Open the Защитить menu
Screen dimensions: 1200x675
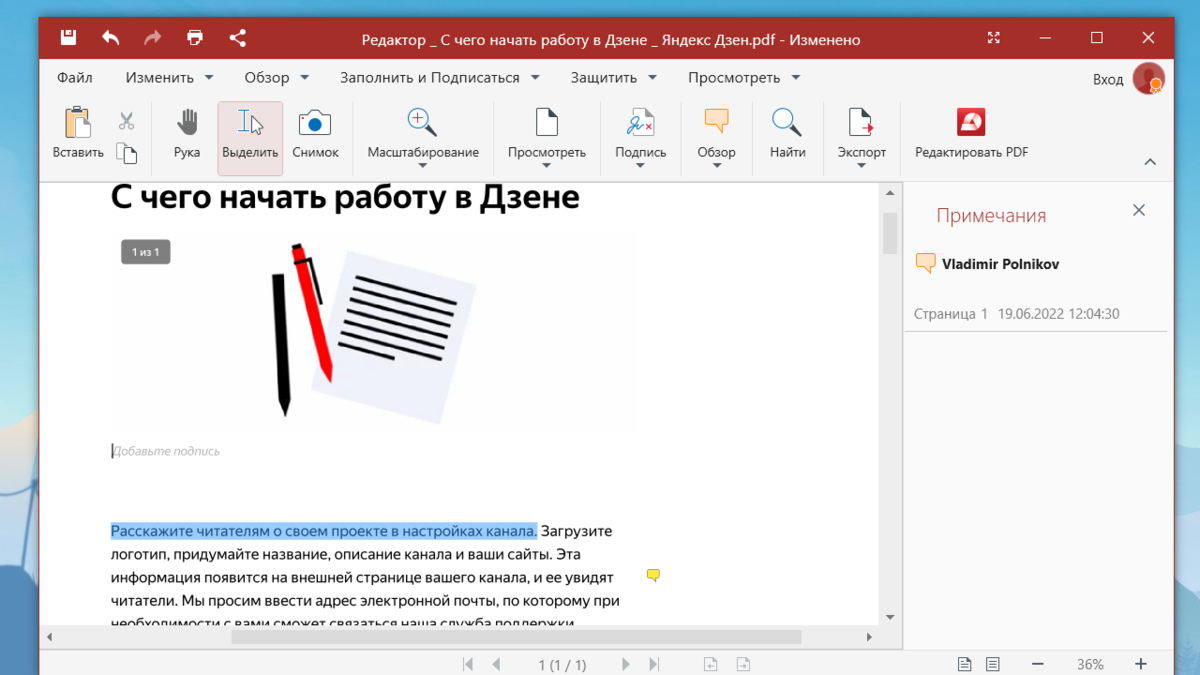(614, 77)
